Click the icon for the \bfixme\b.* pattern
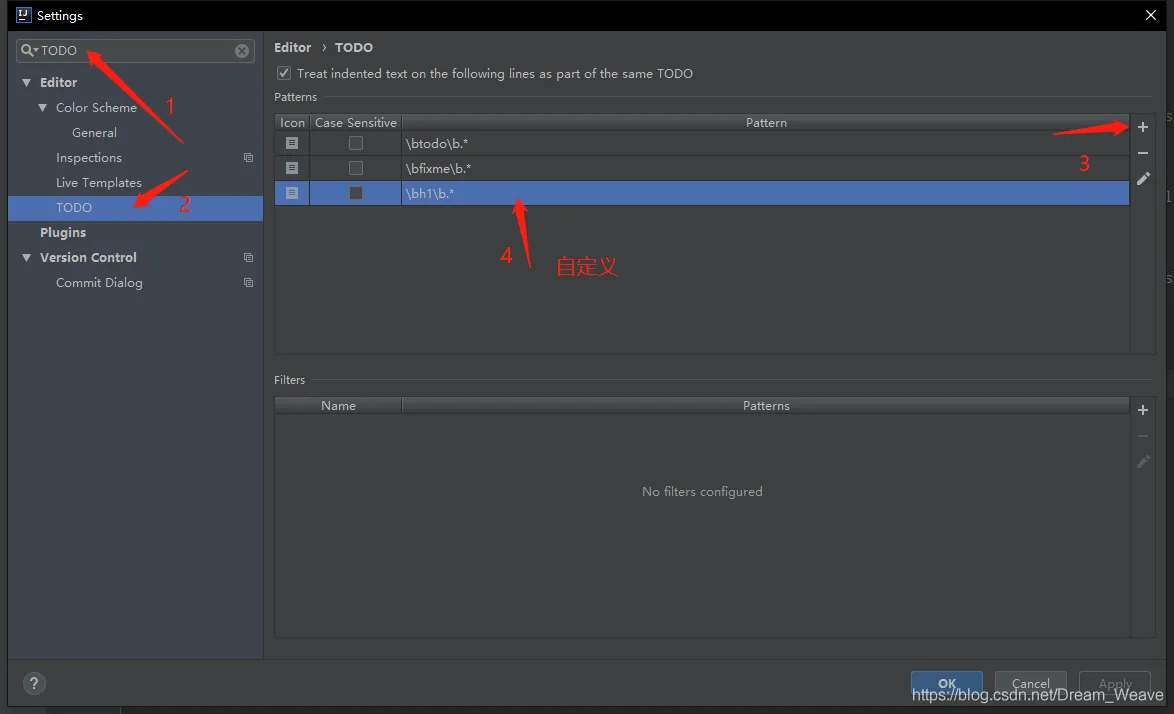Image resolution: width=1174 pixels, height=714 pixels. [292, 168]
